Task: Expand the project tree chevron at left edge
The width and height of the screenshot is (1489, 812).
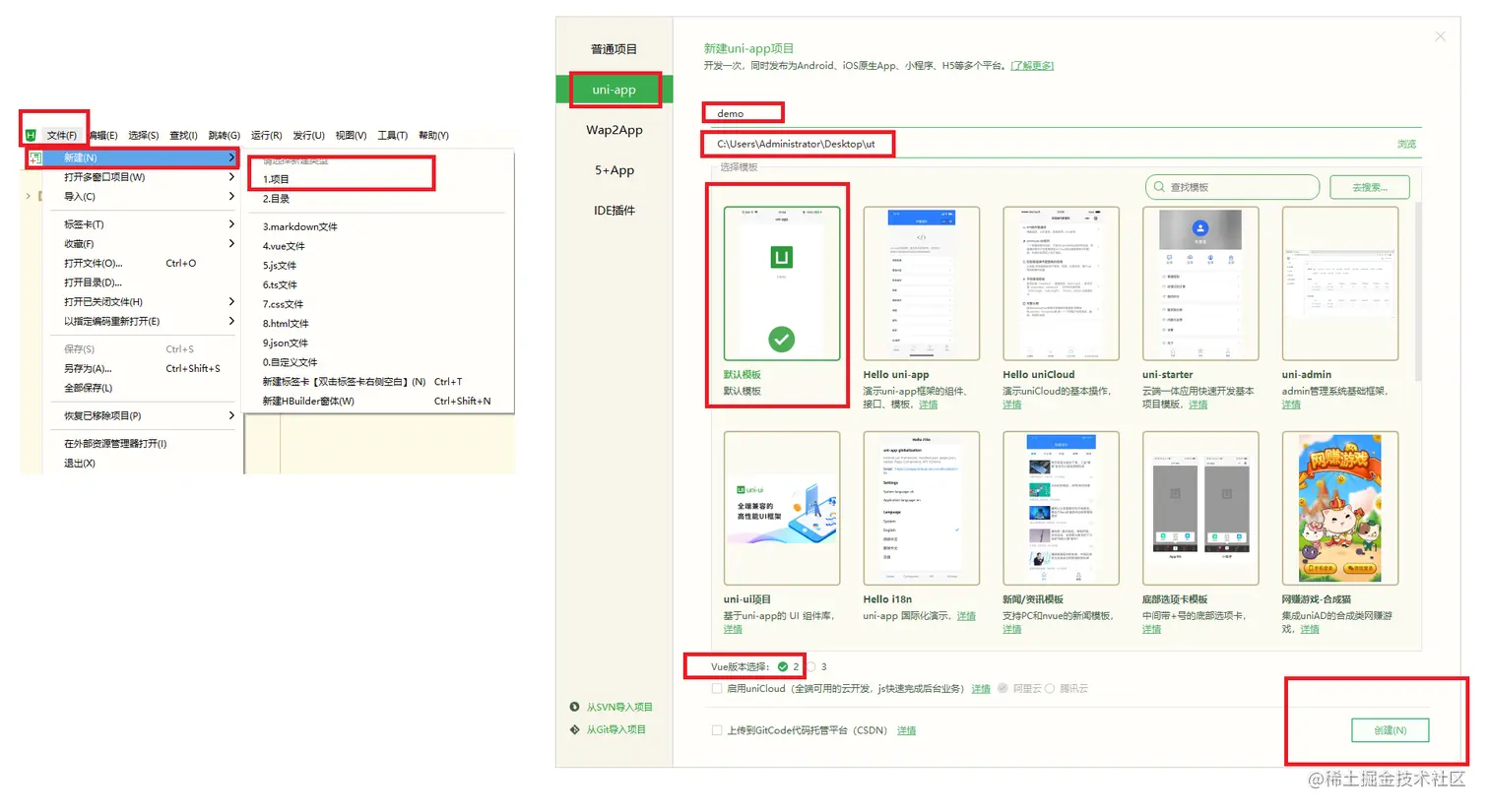Action: [x=28, y=196]
